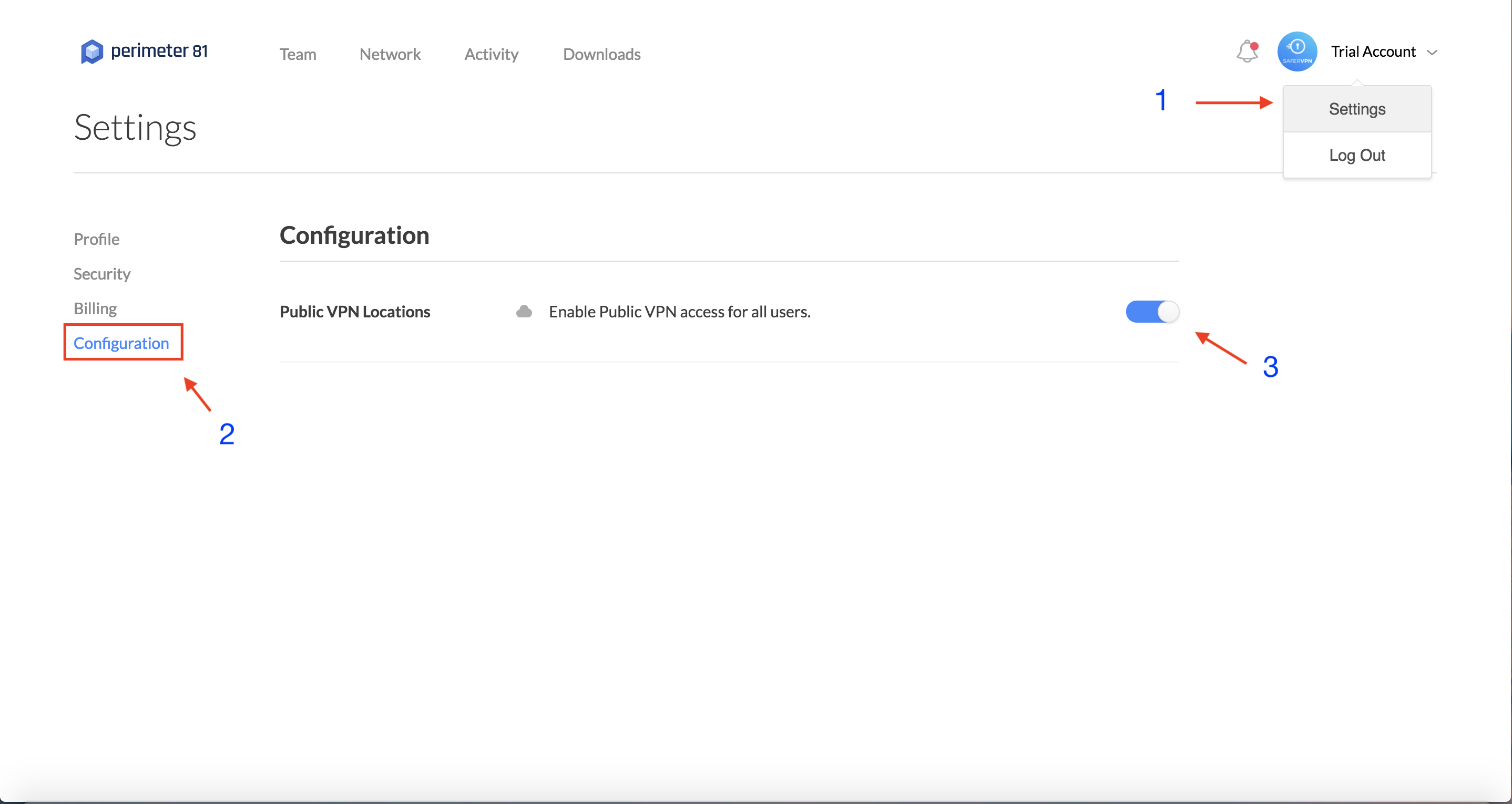Image resolution: width=1512 pixels, height=804 pixels.
Task: Switch to the Activity tab
Action: coord(491,54)
